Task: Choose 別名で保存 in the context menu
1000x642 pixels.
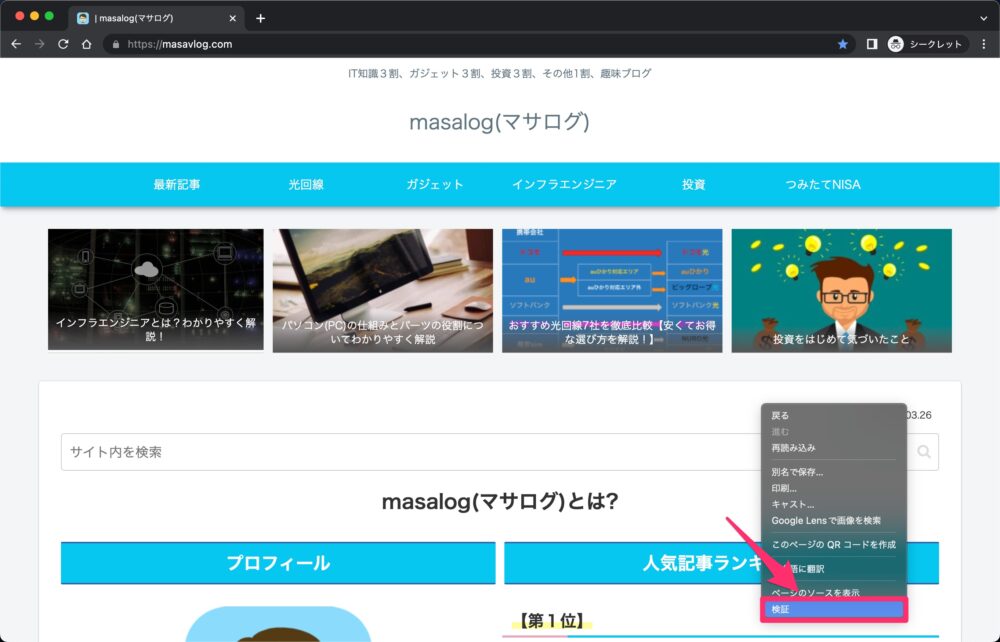Action: click(834, 472)
